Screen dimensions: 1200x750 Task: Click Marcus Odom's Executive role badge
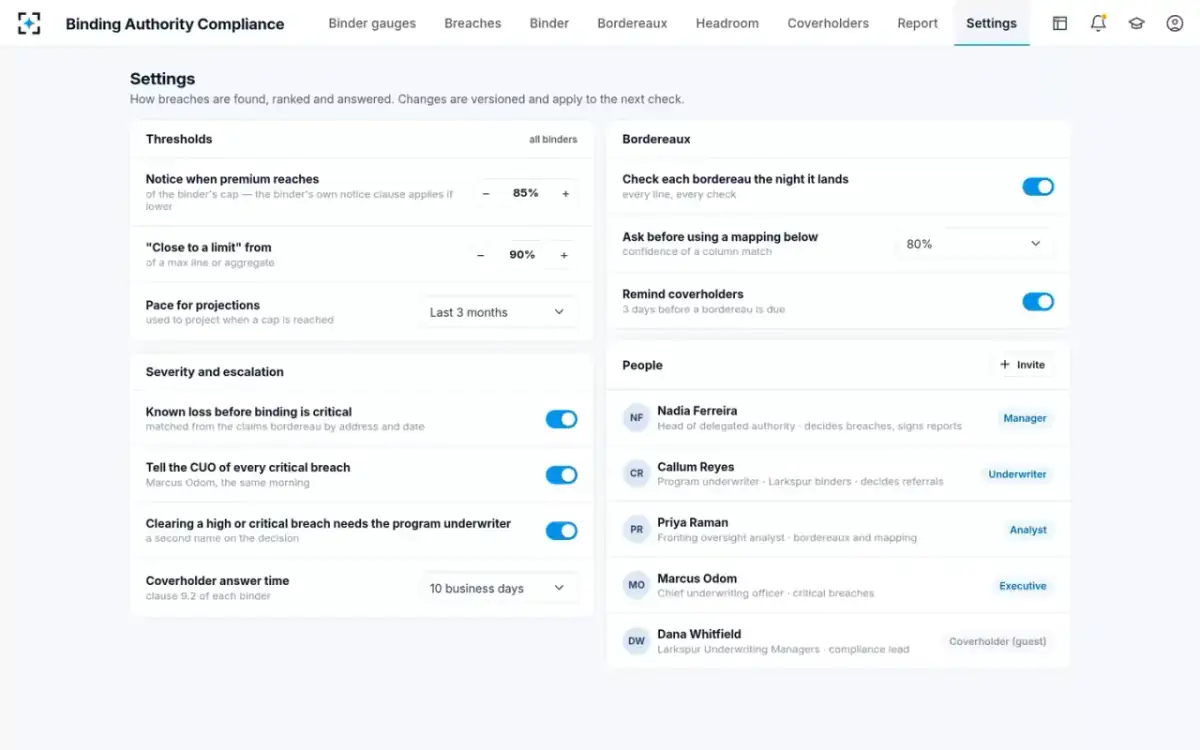click(1023, 586)
